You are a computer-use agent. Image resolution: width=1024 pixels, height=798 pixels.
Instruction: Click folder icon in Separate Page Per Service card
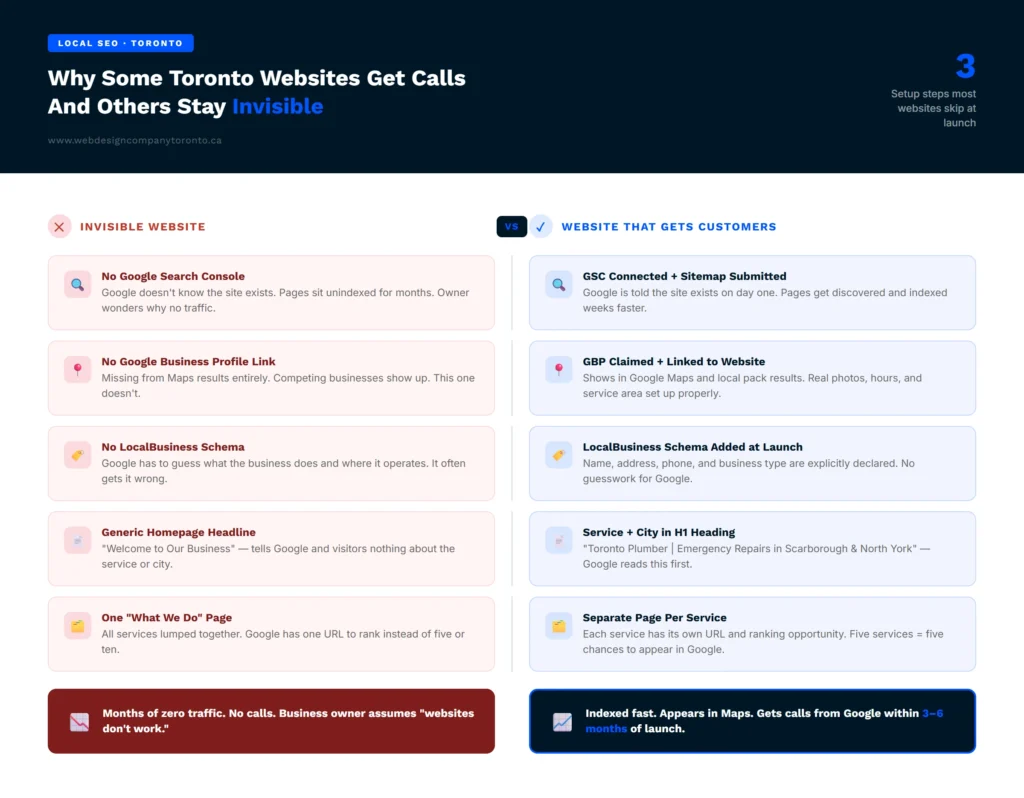pos(559,626)
